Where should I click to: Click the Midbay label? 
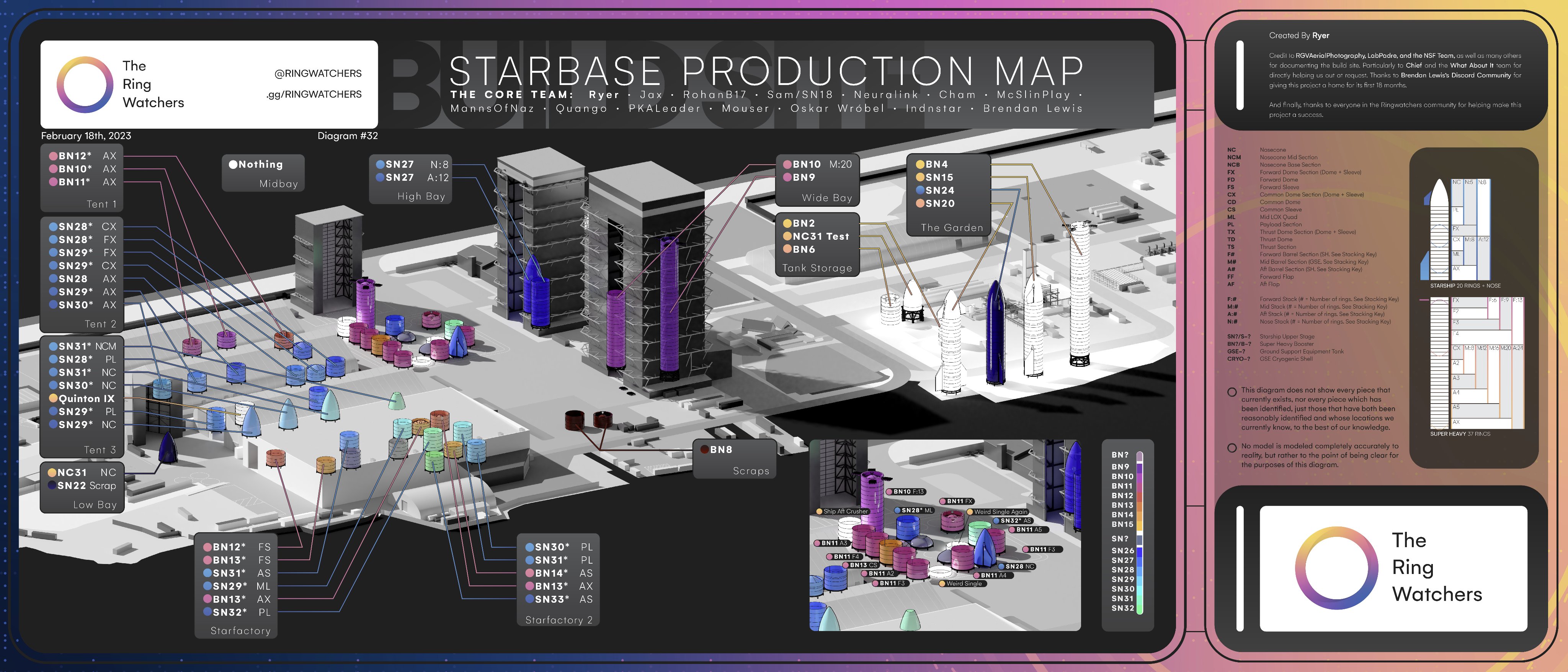click(x=278, y=184)
